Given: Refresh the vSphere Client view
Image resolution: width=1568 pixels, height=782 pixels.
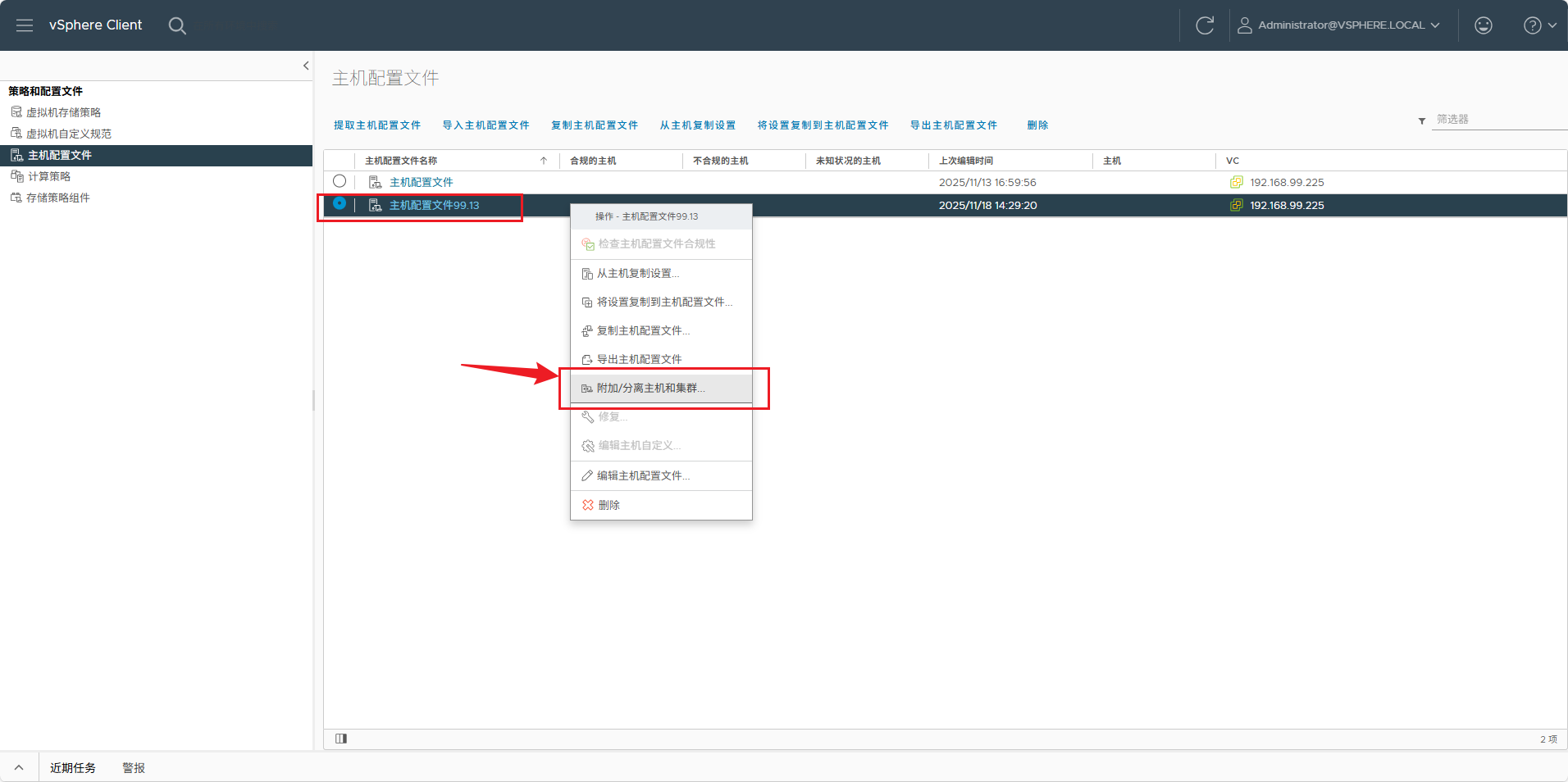Looking at the screenshot, I should (x=1205, y=25).
